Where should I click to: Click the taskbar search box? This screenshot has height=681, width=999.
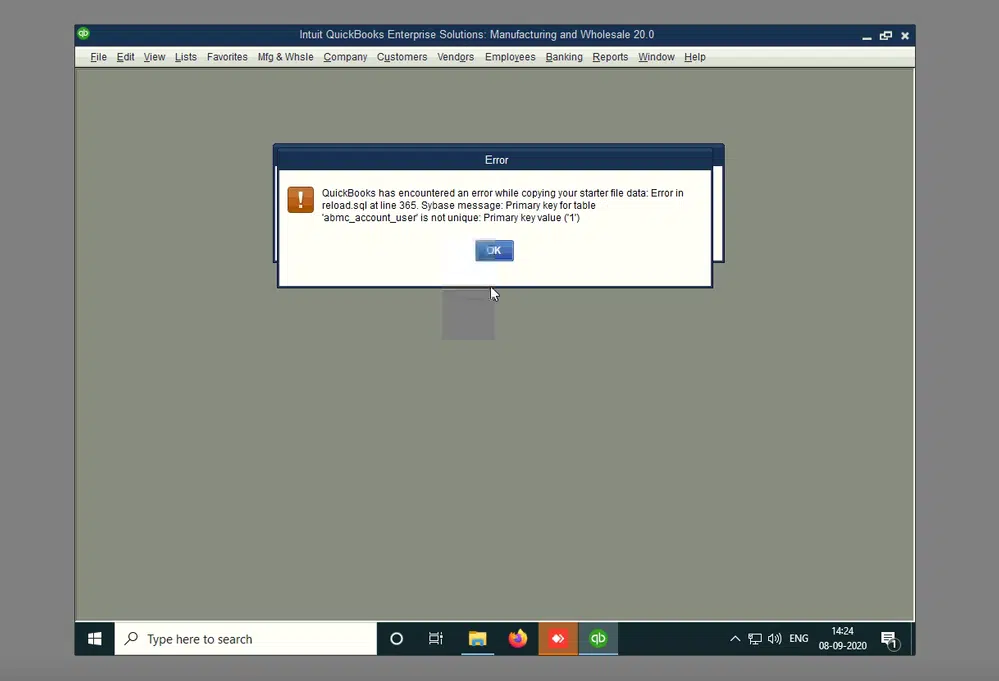(x=246, y=638)
